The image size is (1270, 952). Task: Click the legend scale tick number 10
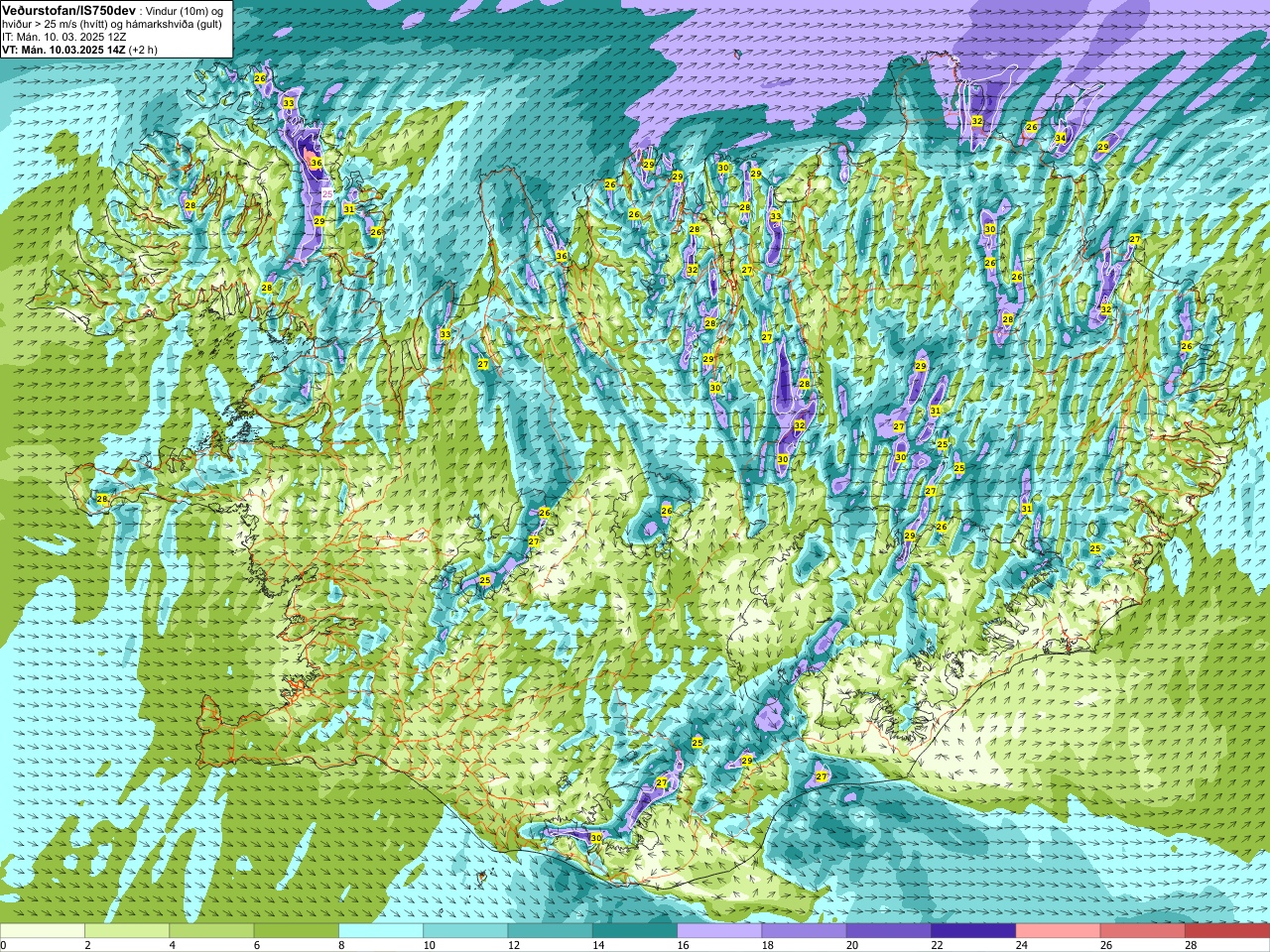click(x=429, y=945)
